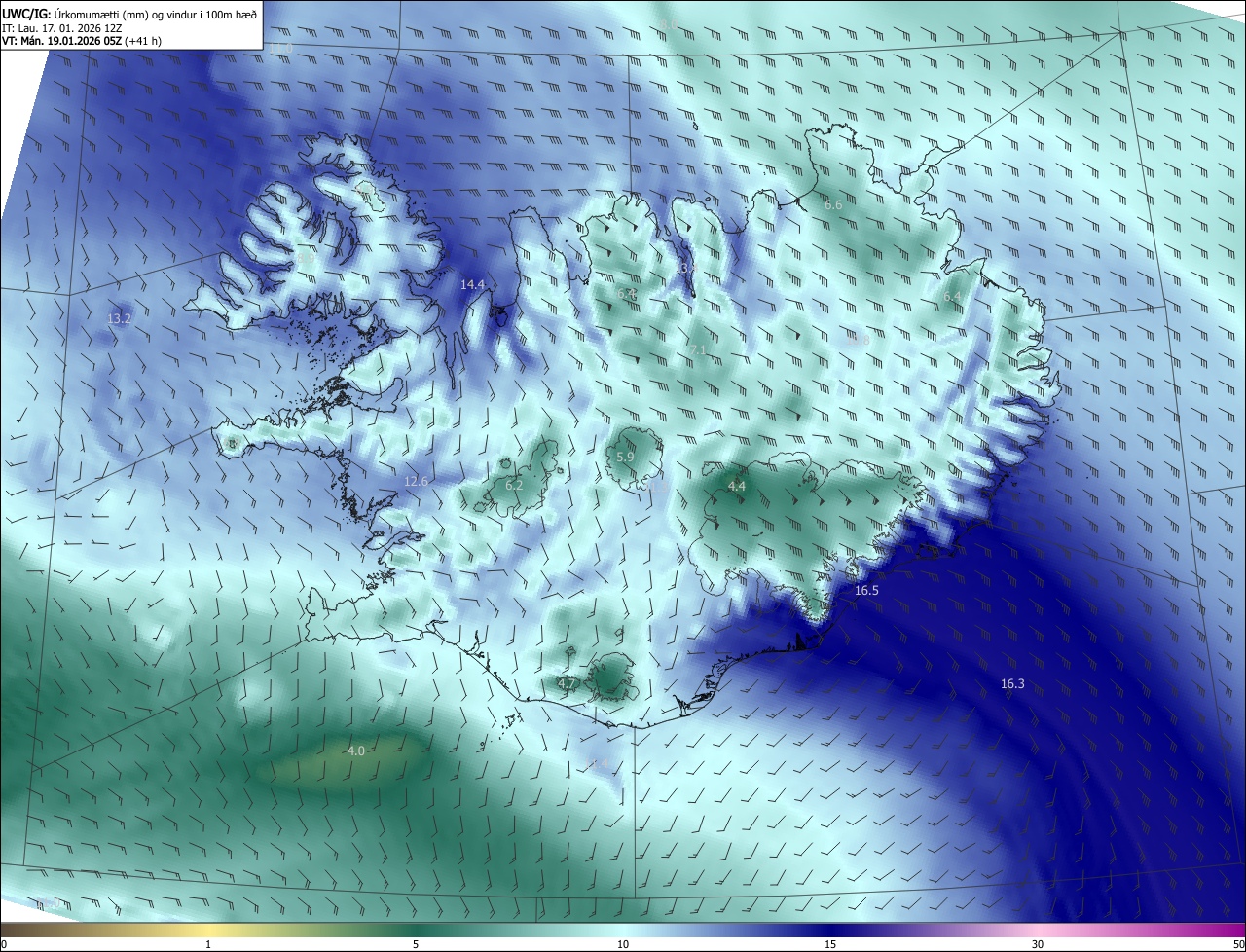1246x952 pixels.
Task: Select the 15 tick label on the color scale
Action: (x=830, y=944)
